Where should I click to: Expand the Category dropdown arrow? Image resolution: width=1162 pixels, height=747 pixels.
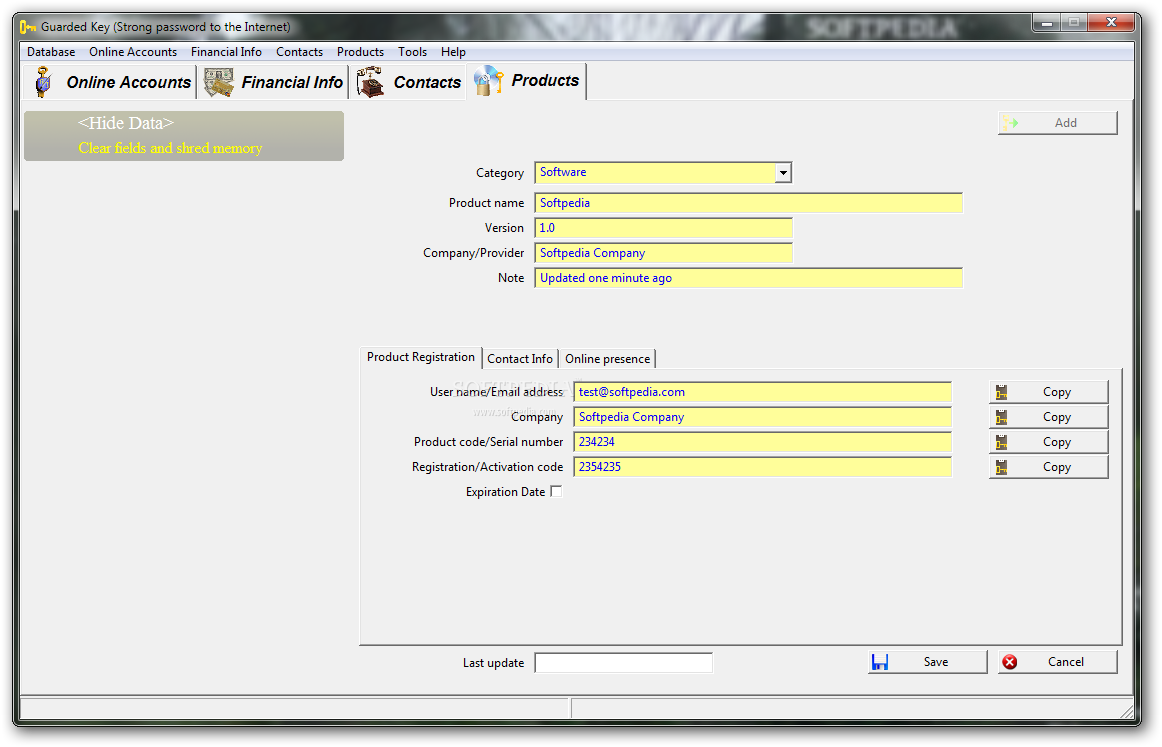(783, 173)
